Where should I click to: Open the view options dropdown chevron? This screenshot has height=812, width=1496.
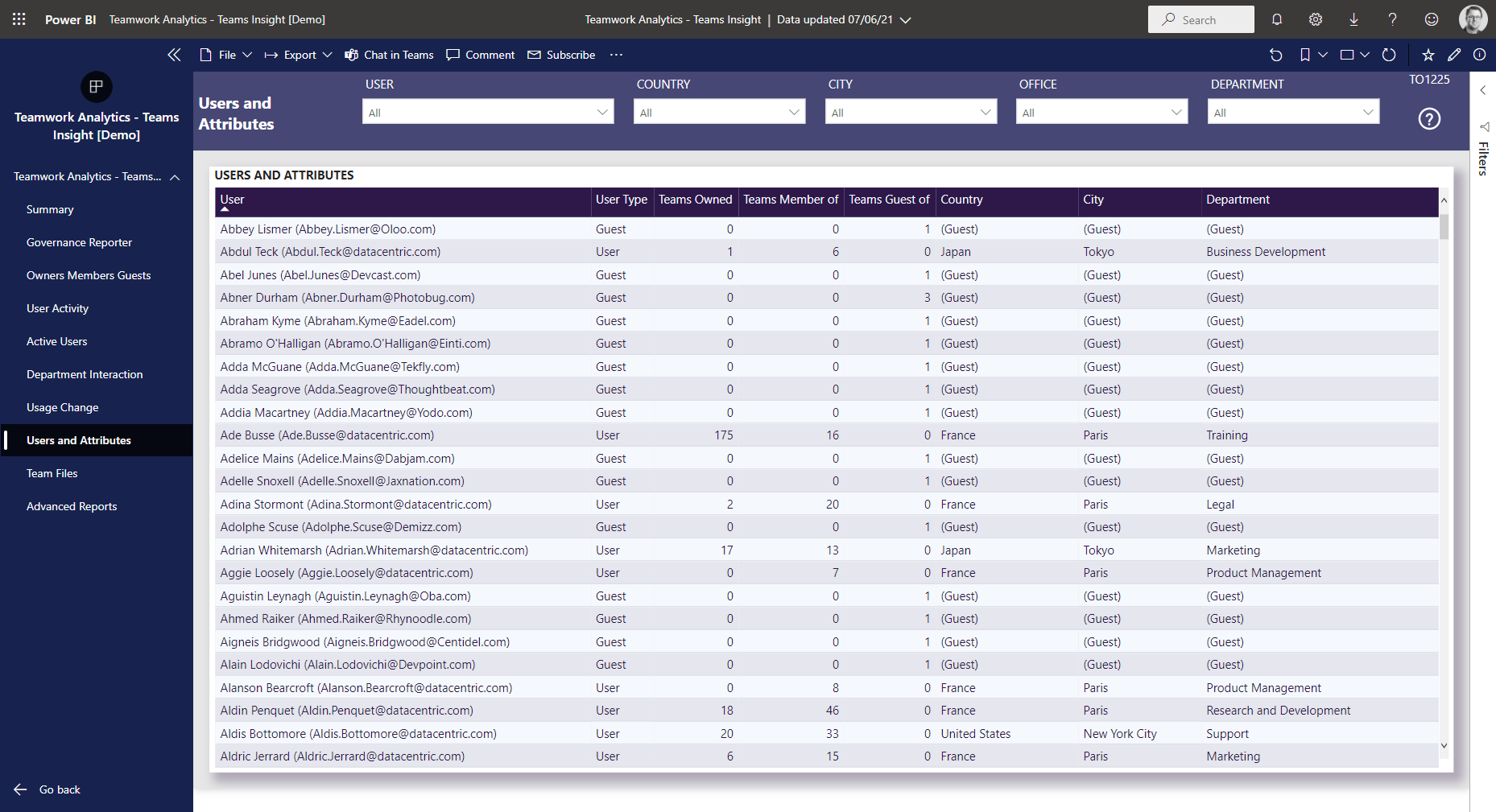coord(1365,55)
